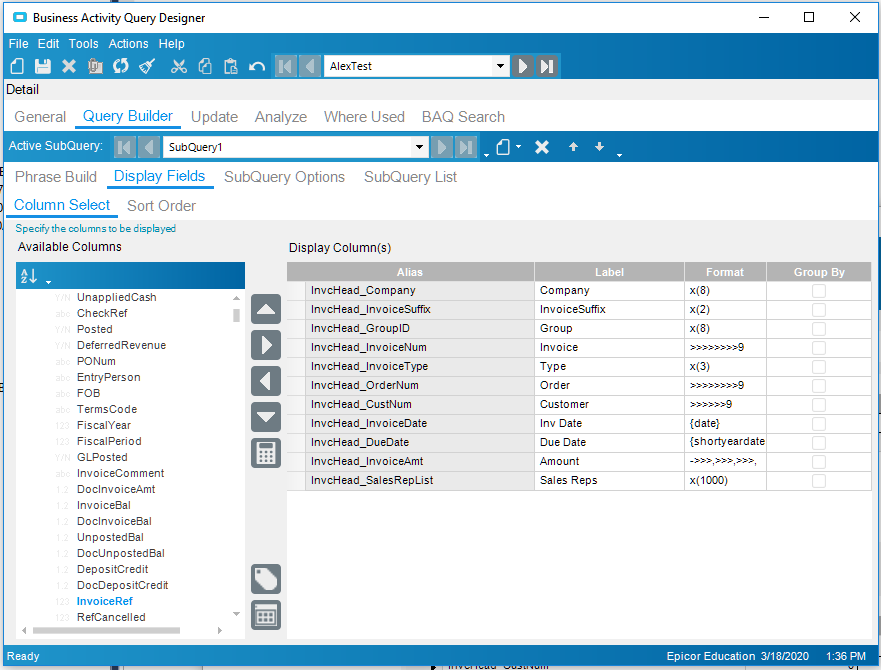The image size is (881, 670).
Task: Click the New SubQuery page icon
Action: click(503, 147)
